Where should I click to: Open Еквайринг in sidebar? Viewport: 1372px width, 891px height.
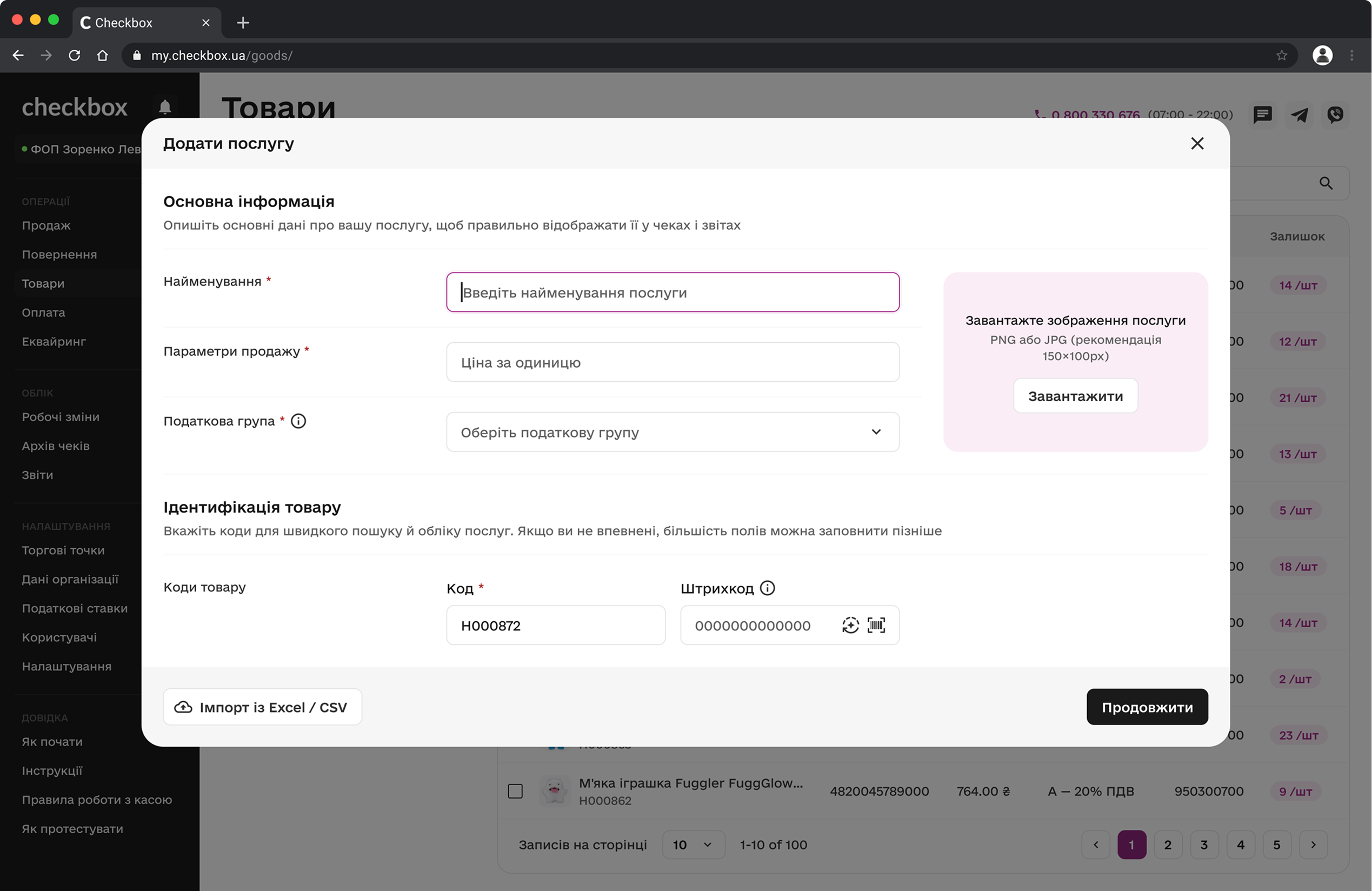(54, 341)
